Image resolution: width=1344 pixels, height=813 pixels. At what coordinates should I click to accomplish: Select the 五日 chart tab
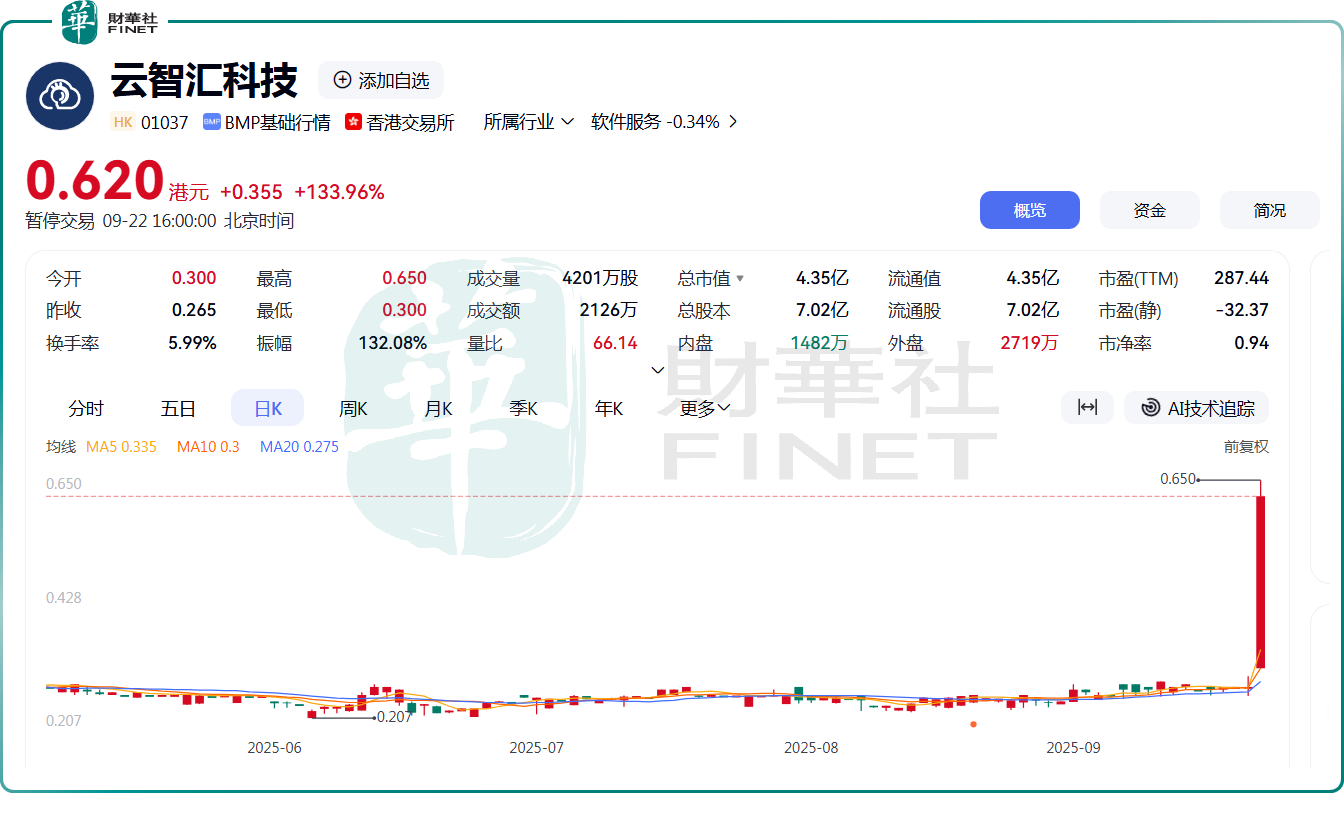coord(178,408)
